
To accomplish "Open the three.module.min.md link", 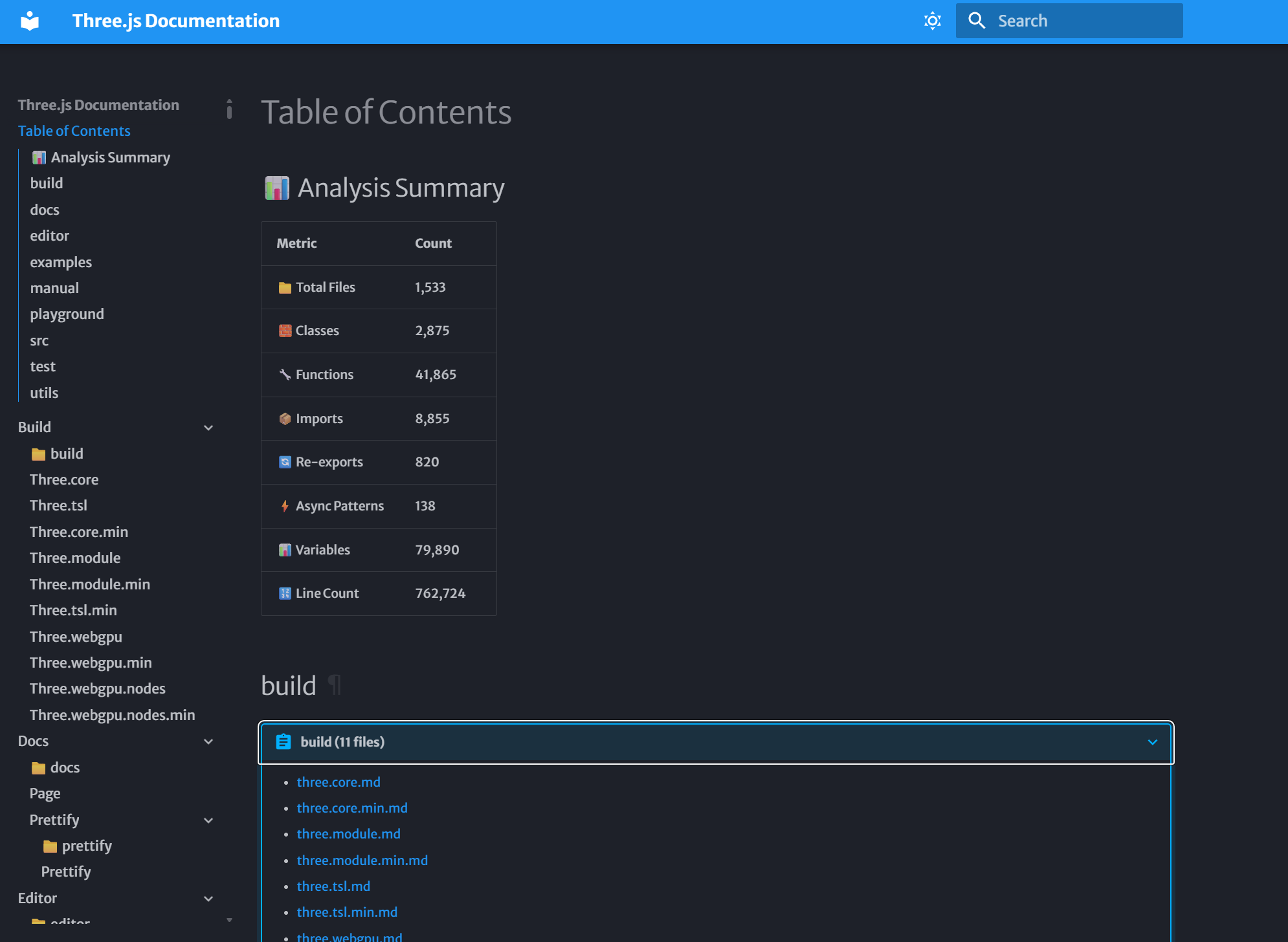I will pos(362,860).
